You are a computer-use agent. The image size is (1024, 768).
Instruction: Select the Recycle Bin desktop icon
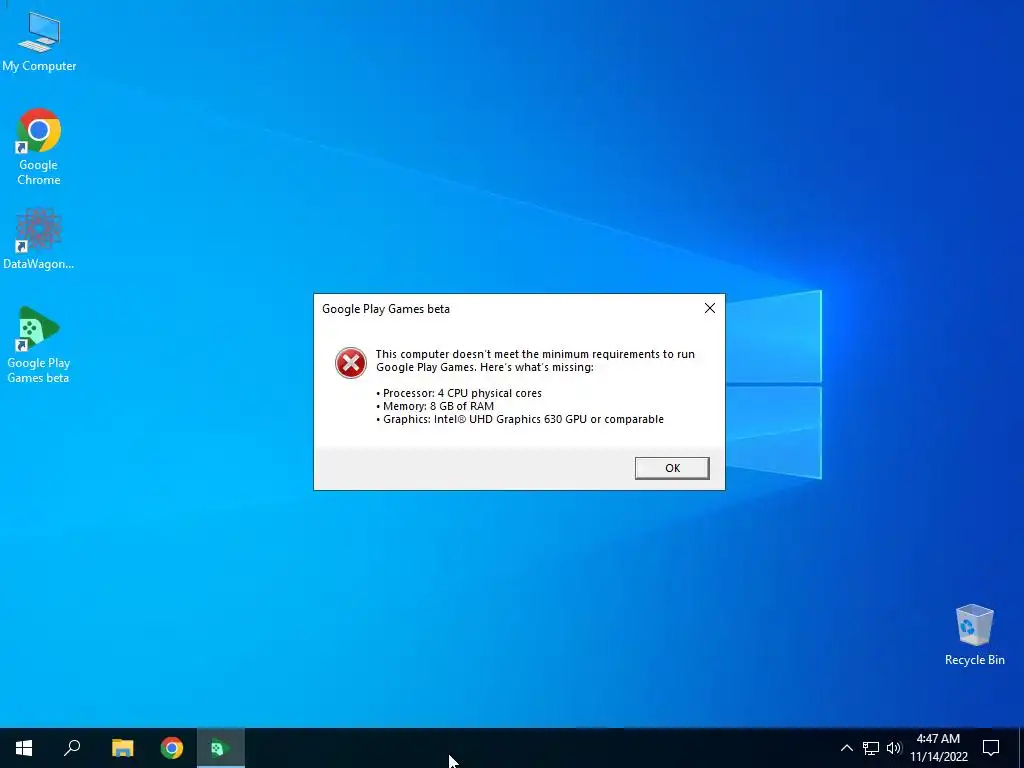(x=974, y=635)
